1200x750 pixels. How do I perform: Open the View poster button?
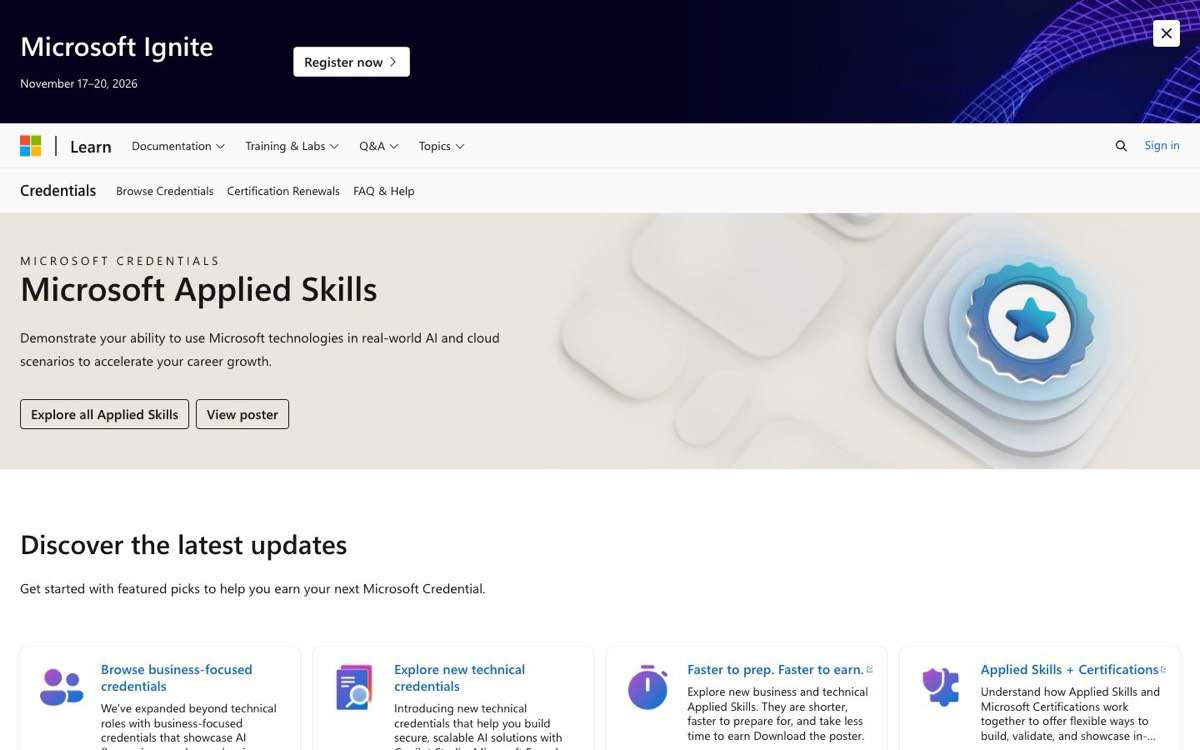(x=242, y=414)
